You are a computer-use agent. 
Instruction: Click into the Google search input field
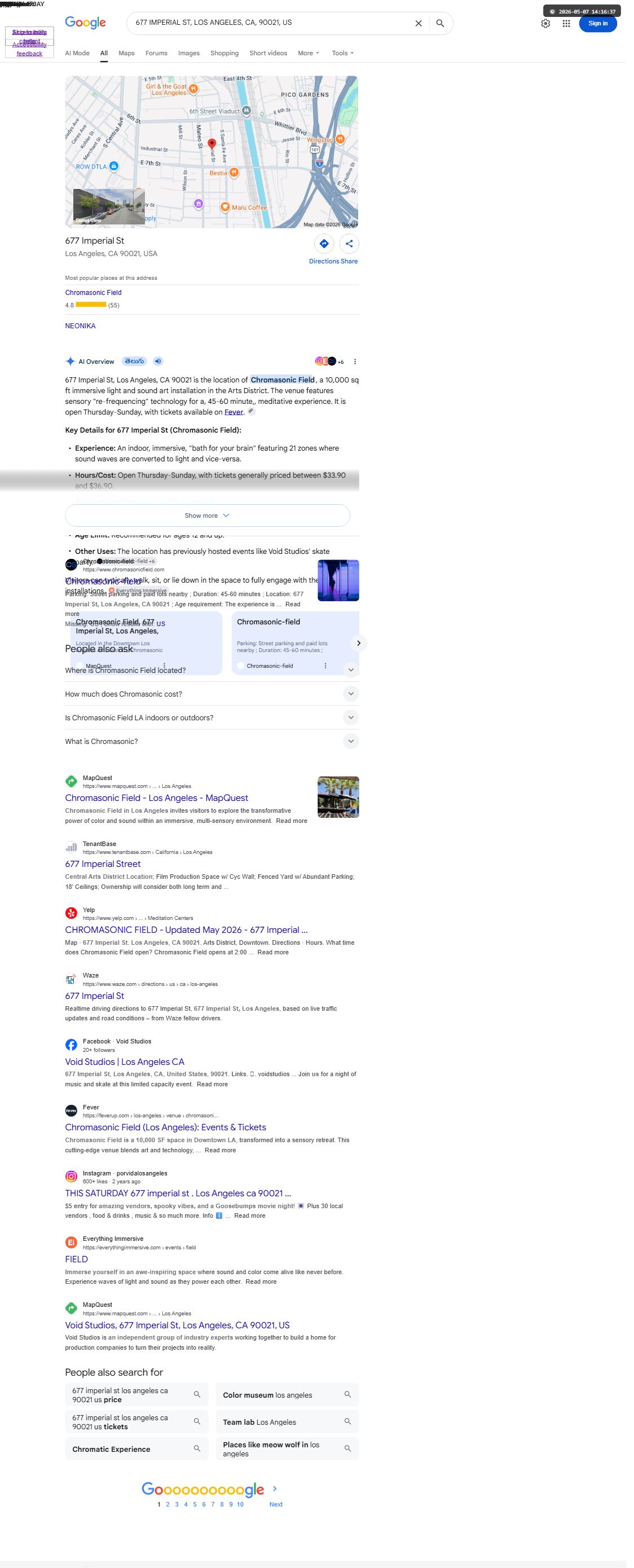coord(271,23)
